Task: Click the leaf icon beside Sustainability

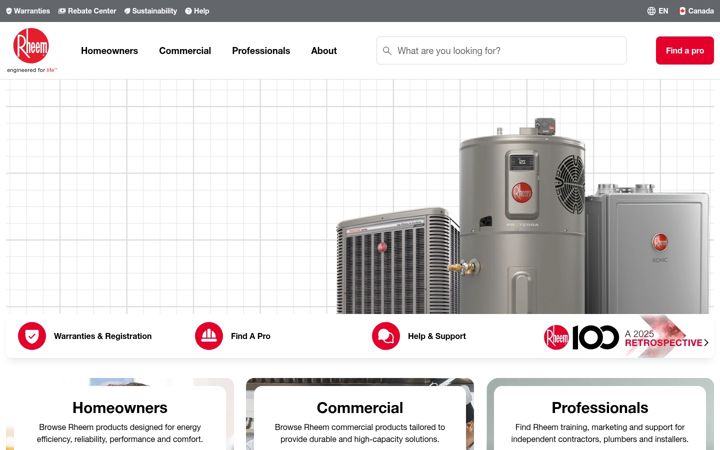Action: tap(127, 11)
